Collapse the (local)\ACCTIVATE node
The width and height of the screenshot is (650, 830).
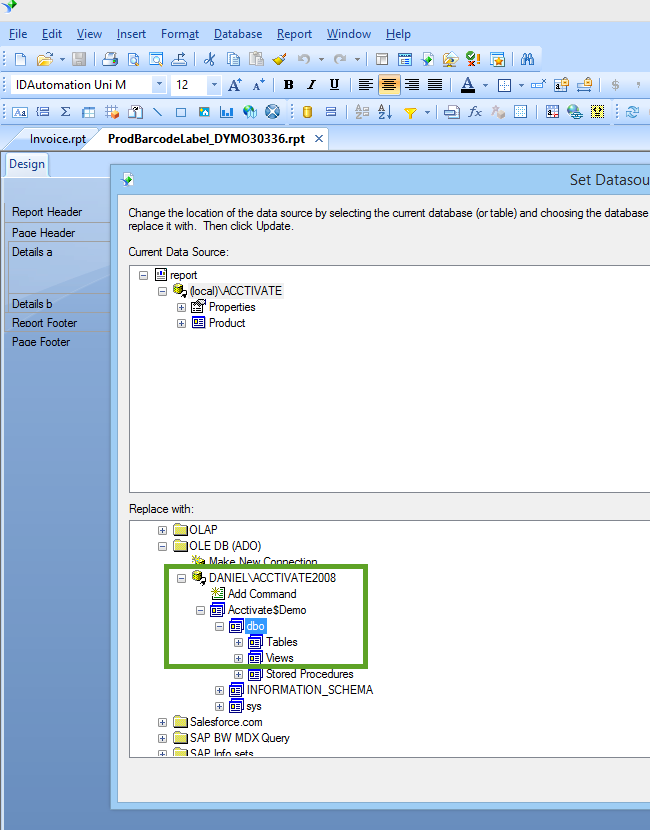pyautogui.click(x=162, y=291)
